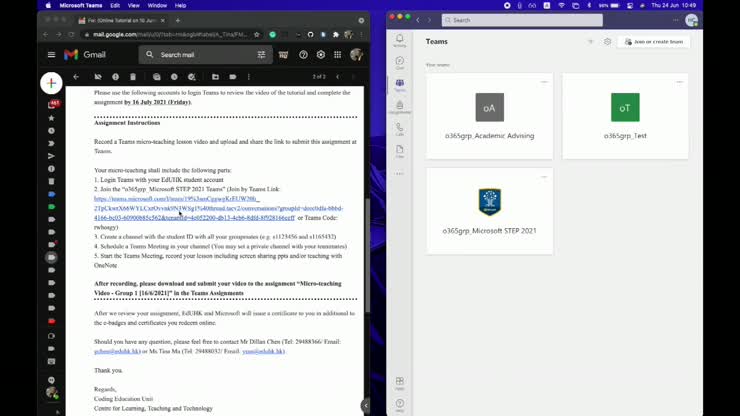Image resolution: width=740 pixels, height=416 pixels.
Task: Bookmark this page with the star icon
Action: [258, 34]
